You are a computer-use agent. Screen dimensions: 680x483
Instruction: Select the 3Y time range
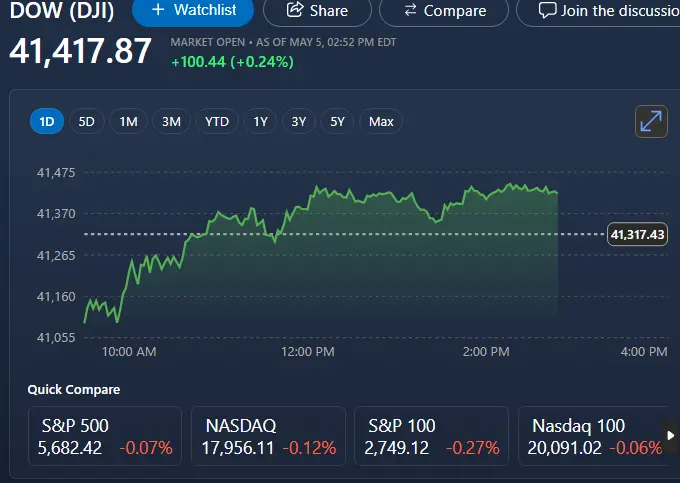click(x=299, y=122)
